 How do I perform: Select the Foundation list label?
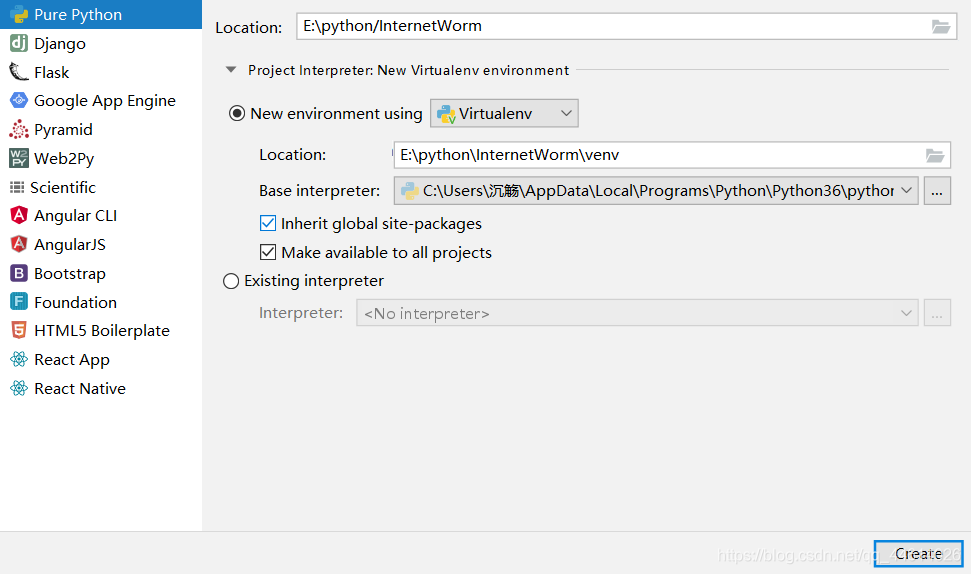pyautogui.click(x=76, y=302)
